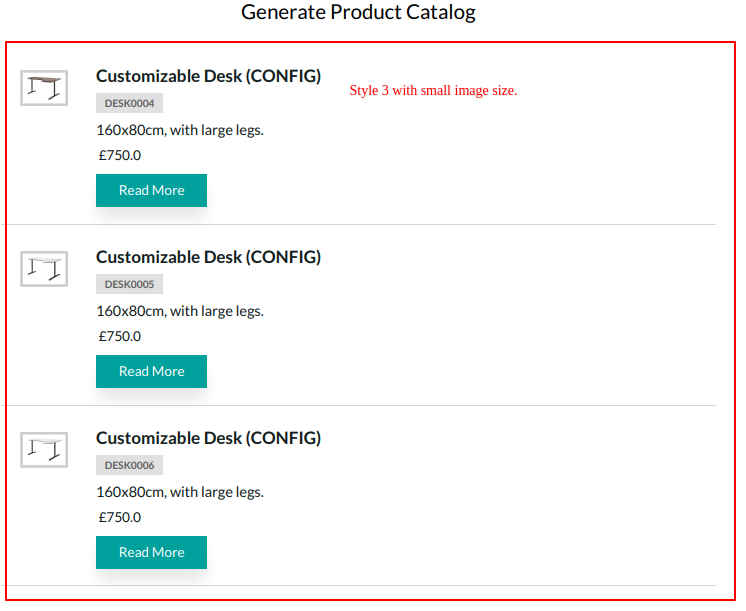The image size is (746, 611).
Task: Click Read More for product DESK0006
Action: click(x=151, y=552)
